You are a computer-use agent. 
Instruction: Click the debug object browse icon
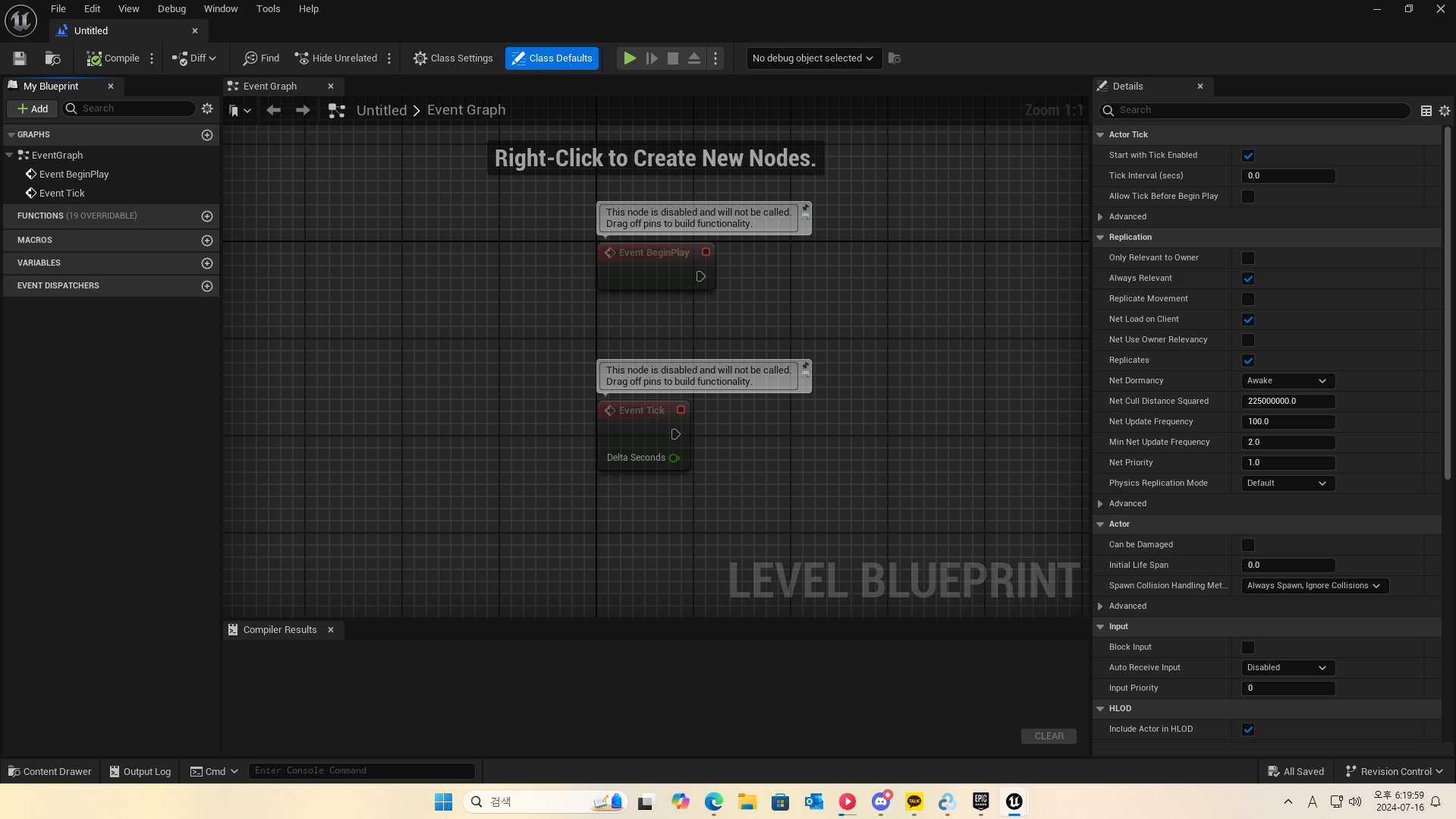pos(895,58)
